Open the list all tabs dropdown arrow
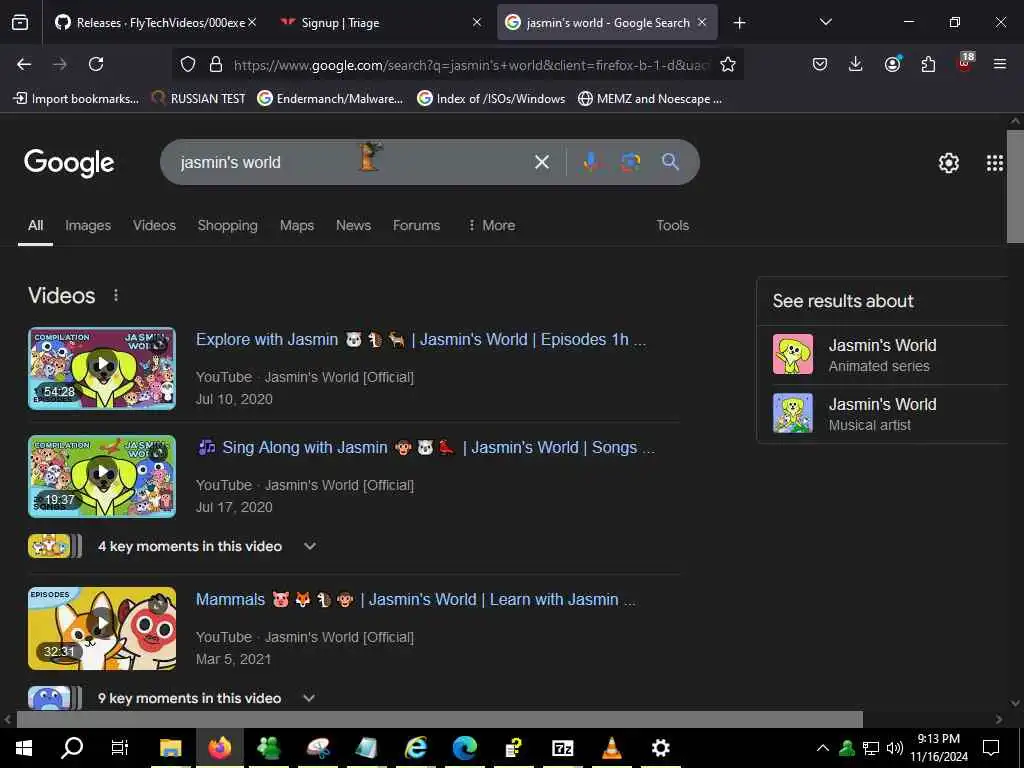This screenshot has width=1024, height=768. [x=825, y=22]
